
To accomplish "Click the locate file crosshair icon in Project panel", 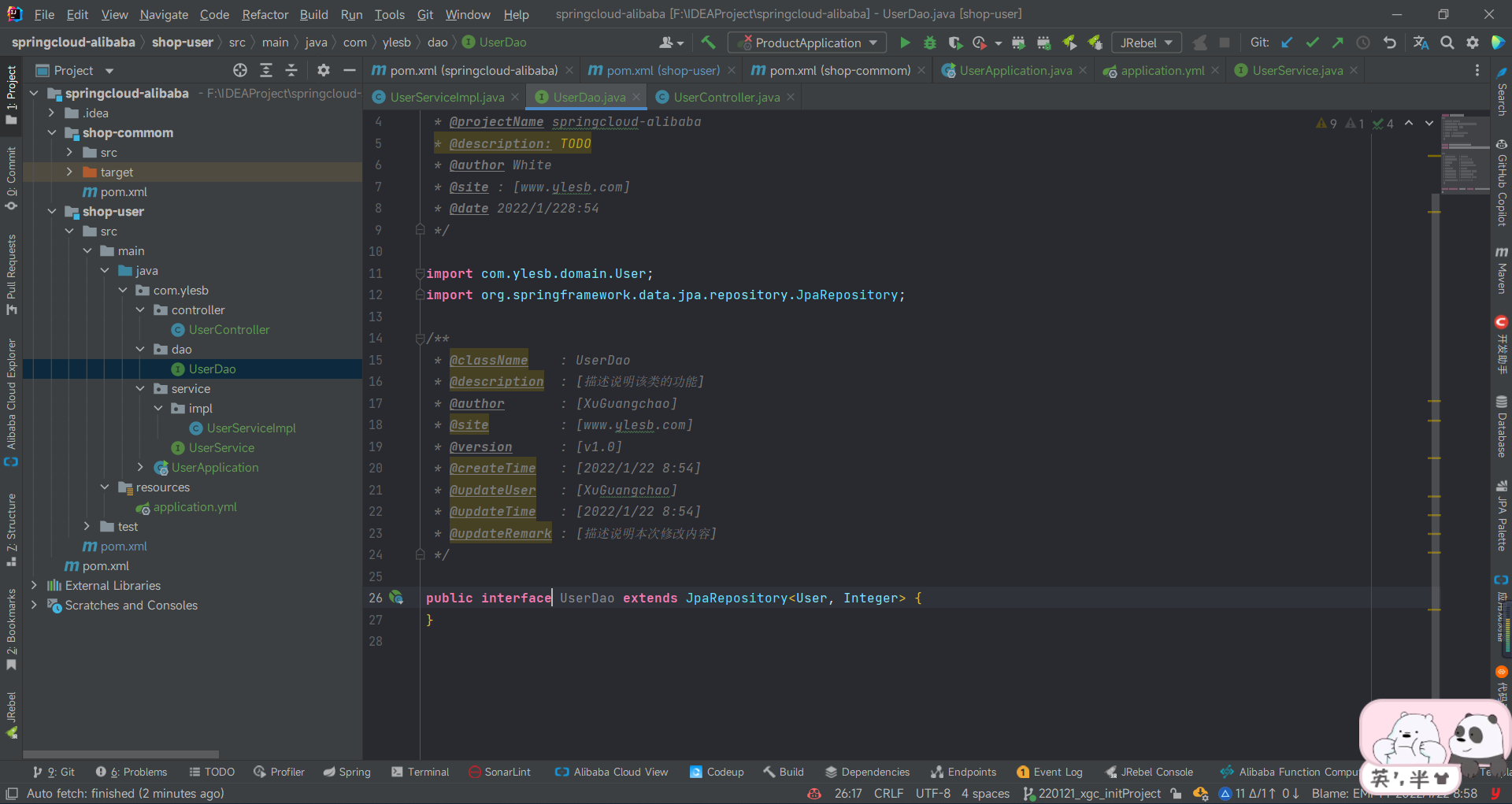I will coord(240,71).
